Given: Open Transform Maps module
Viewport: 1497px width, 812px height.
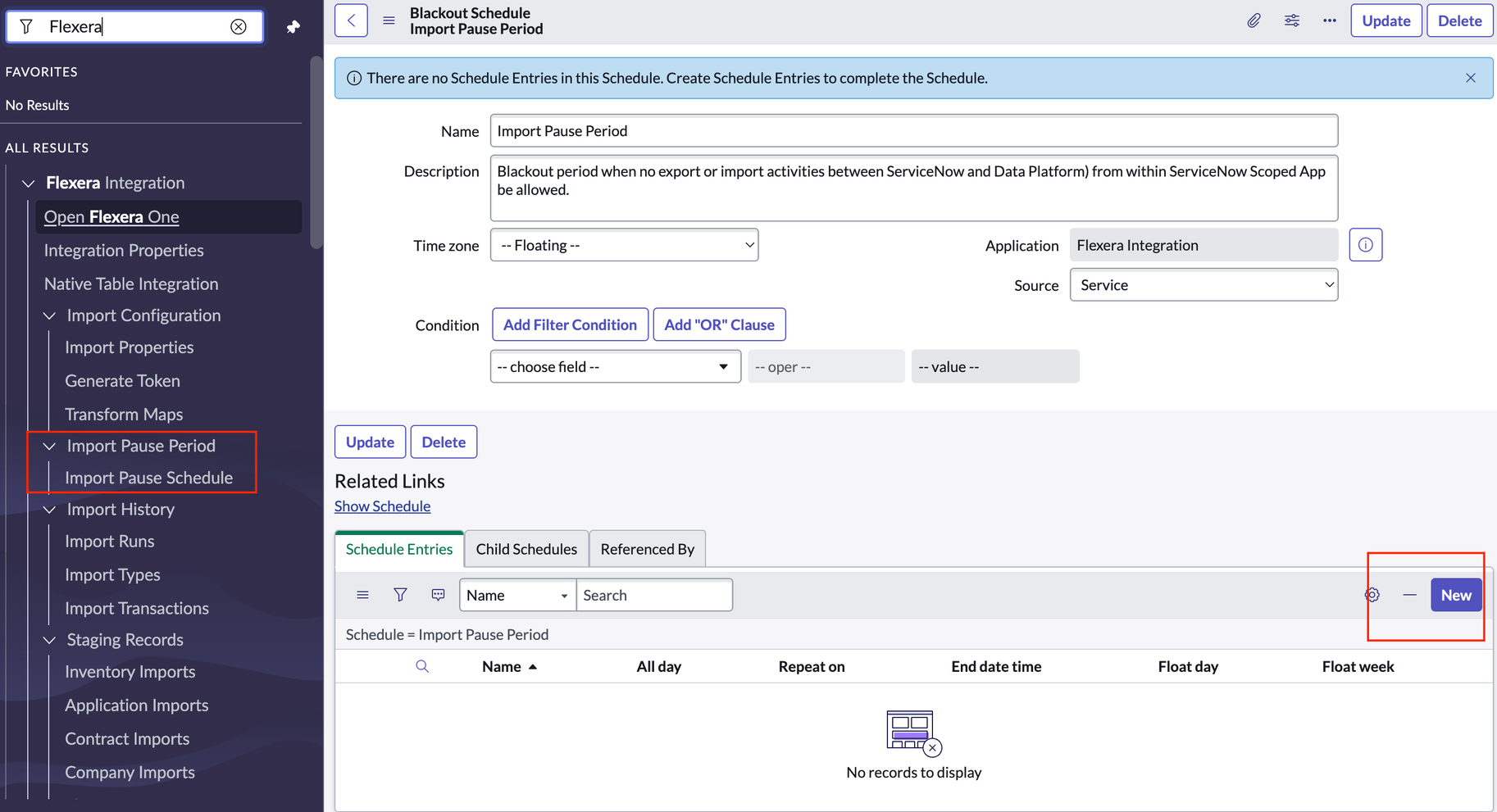Looking at the screenshot, I should [124, 415].
